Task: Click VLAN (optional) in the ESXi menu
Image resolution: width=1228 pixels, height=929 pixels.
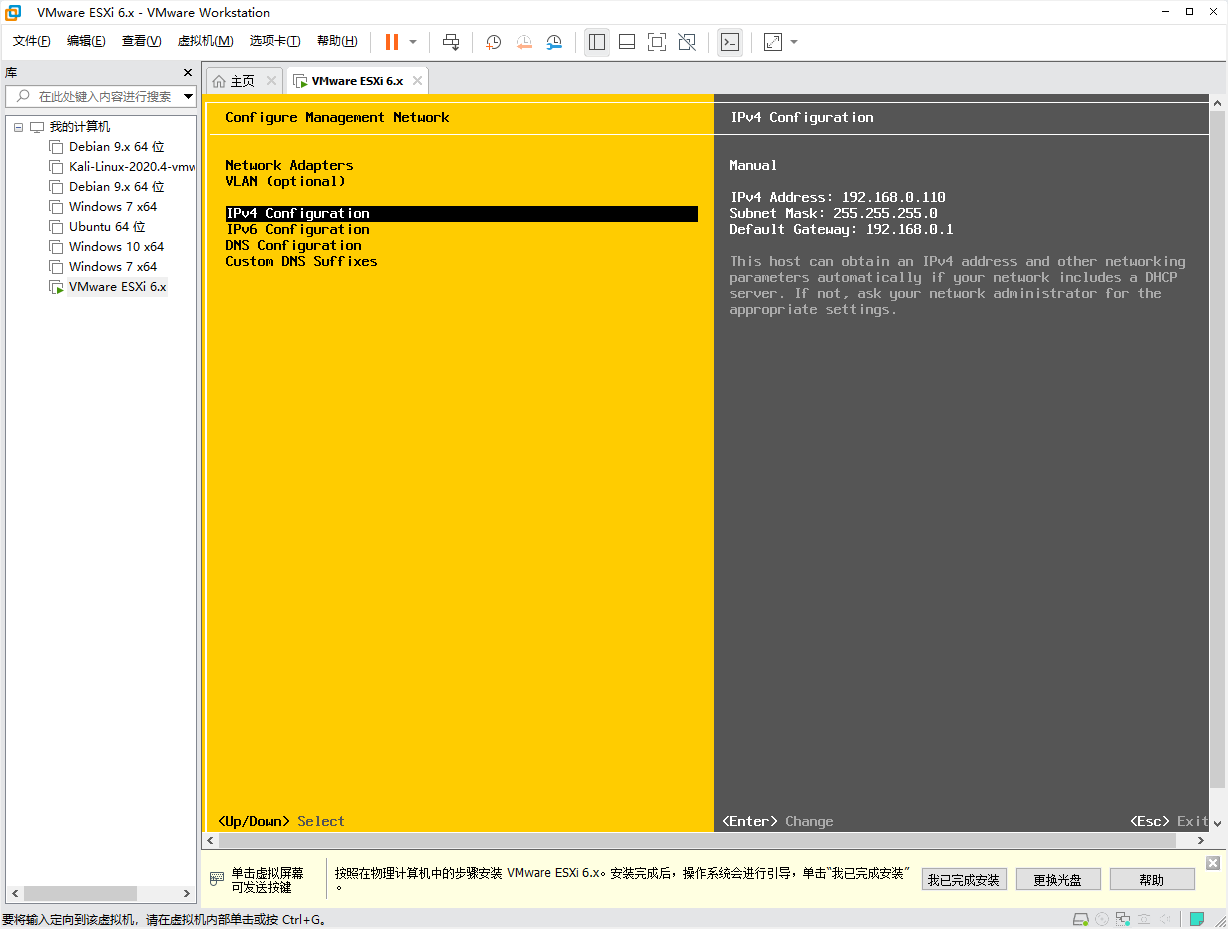Action: point(285,181)
